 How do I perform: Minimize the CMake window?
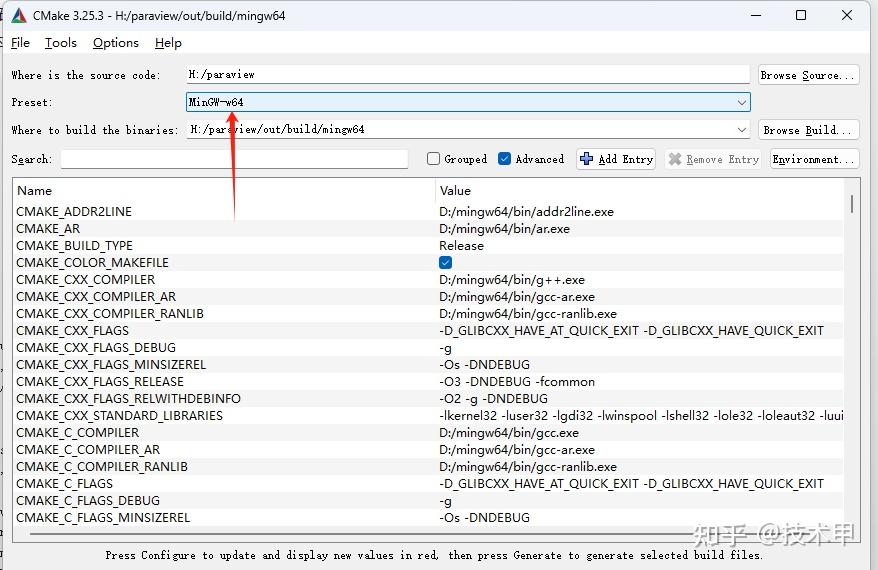tap(756, 16)
